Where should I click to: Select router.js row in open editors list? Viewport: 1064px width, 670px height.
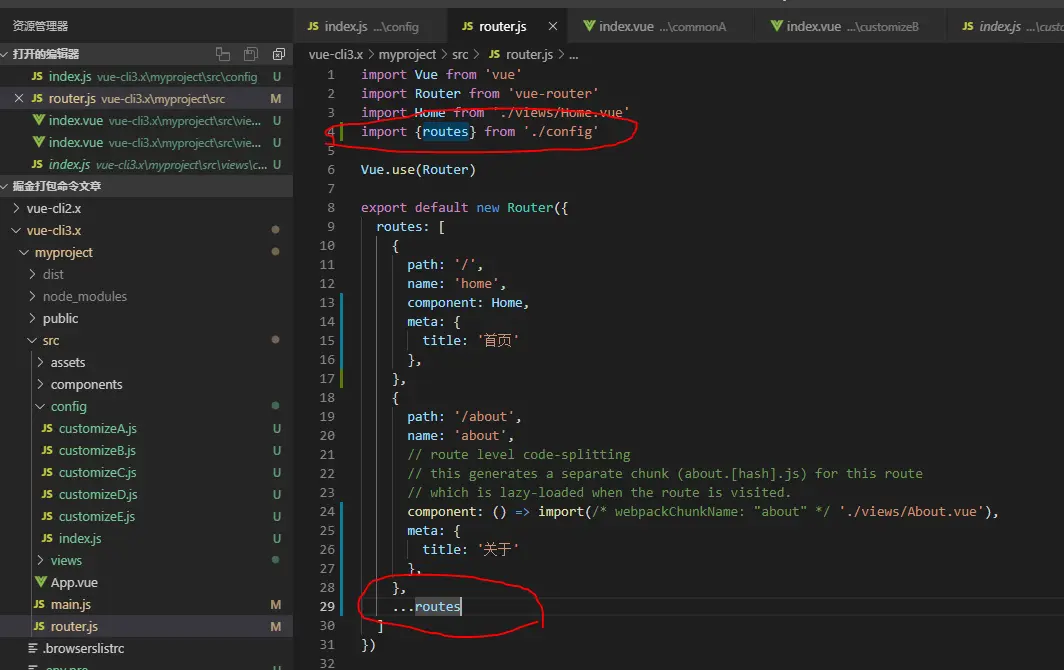(147, 98)
